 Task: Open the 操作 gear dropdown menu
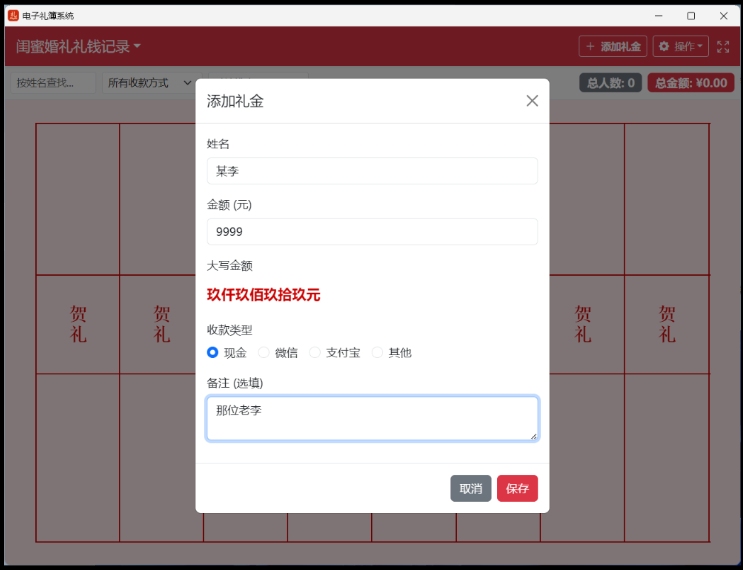(681, 47)
